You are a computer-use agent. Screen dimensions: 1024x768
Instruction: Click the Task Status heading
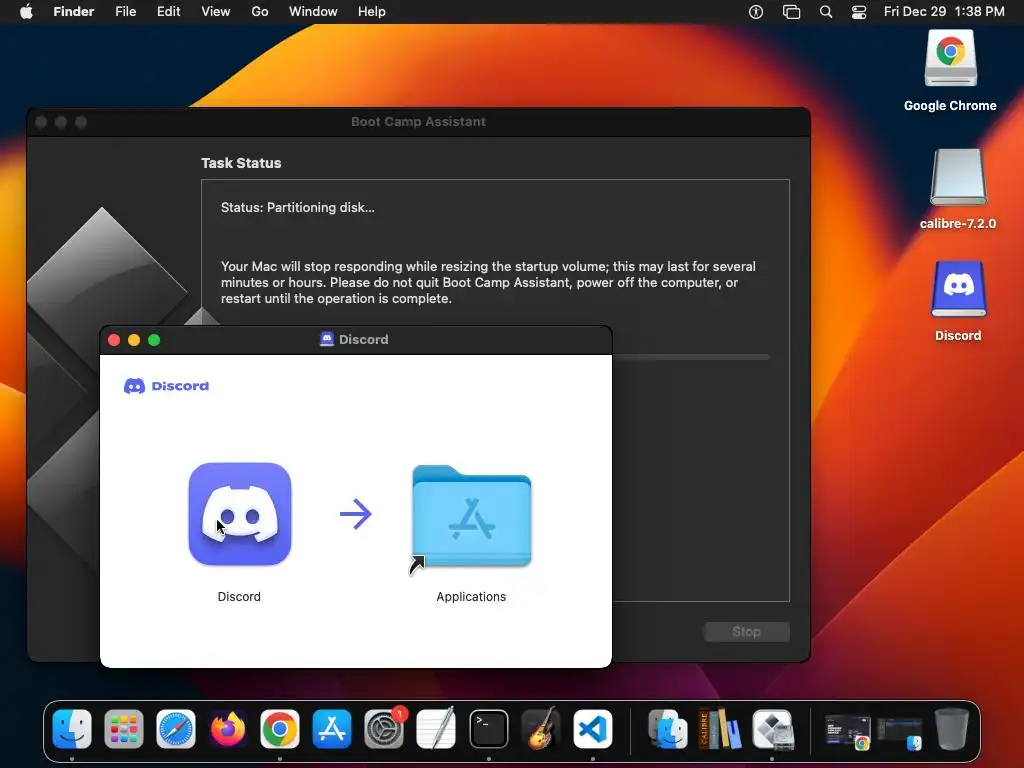(x=241, y=163)
